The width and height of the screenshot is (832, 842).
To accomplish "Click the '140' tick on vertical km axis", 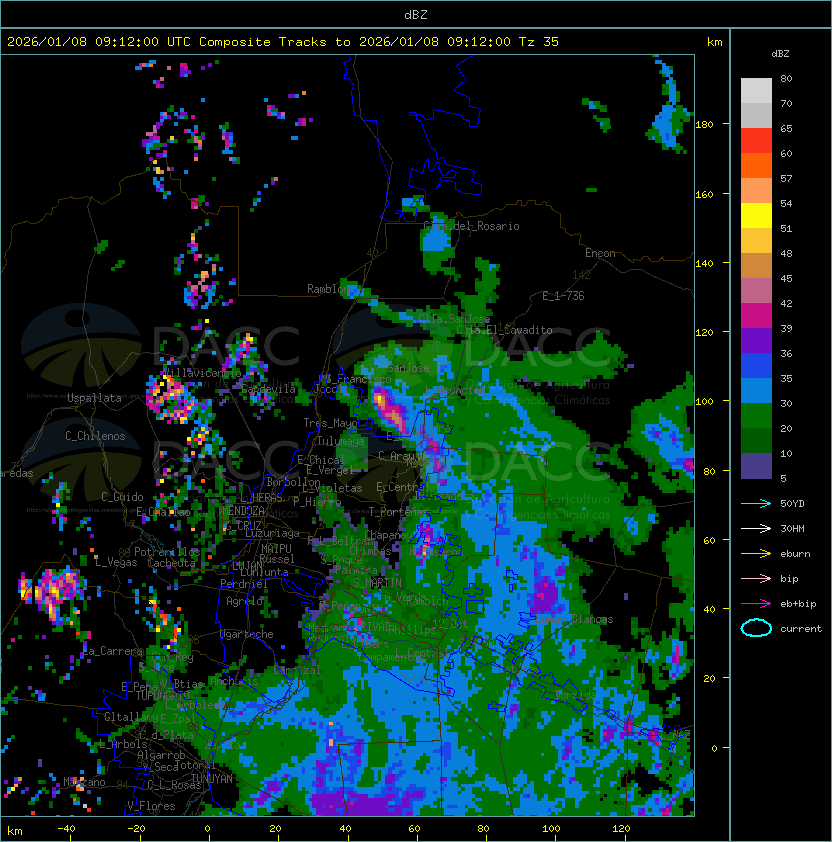I will 704,264.
